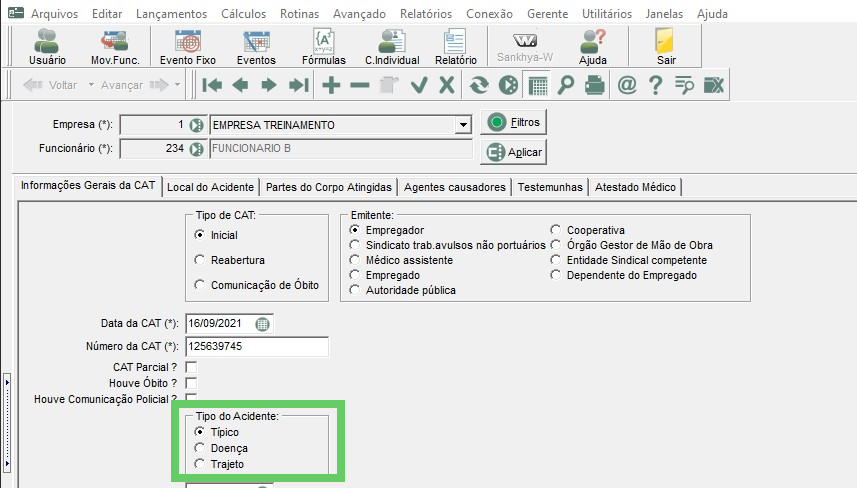Click the Sankhya-W toolbar icon
The image size is (857, 488).
tap(525, 47)
